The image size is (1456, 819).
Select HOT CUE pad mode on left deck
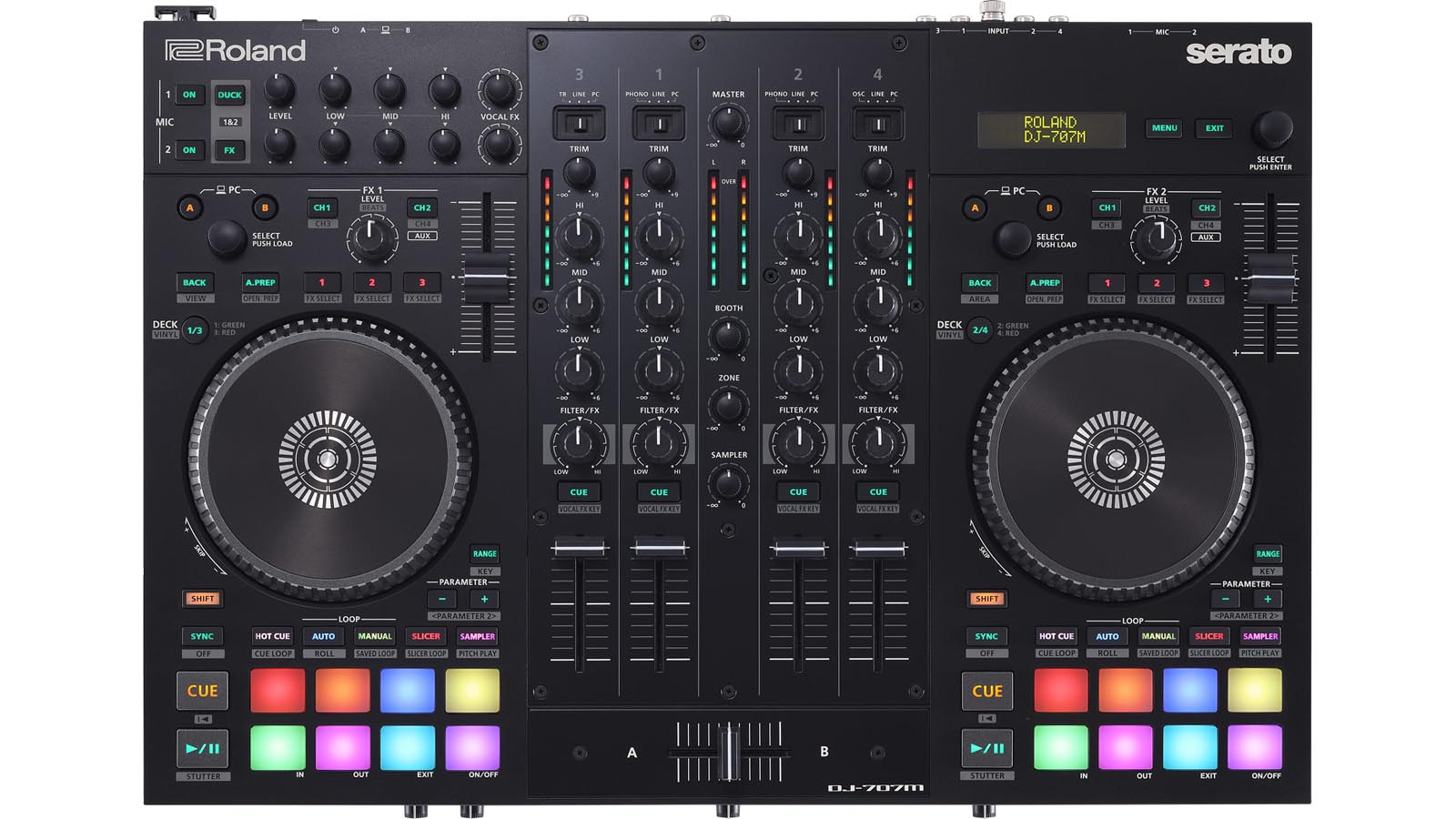(272, 636)
